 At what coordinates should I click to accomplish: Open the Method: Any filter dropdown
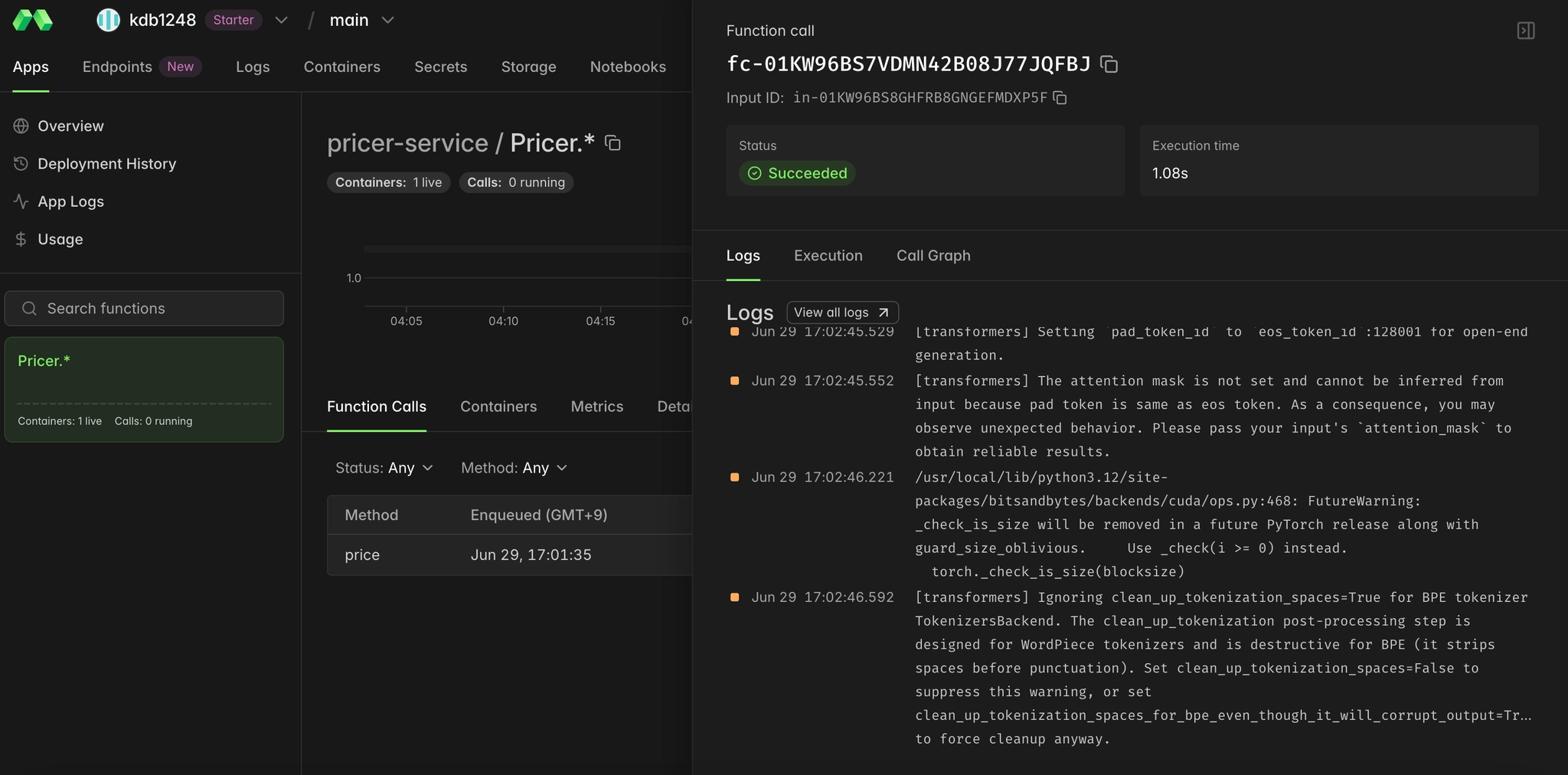pos(514,468)
